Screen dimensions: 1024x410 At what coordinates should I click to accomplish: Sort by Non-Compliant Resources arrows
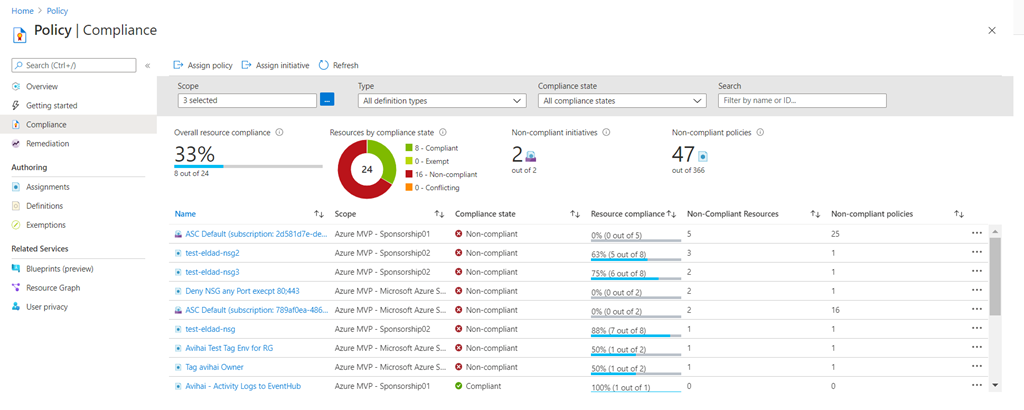point(815,213)
